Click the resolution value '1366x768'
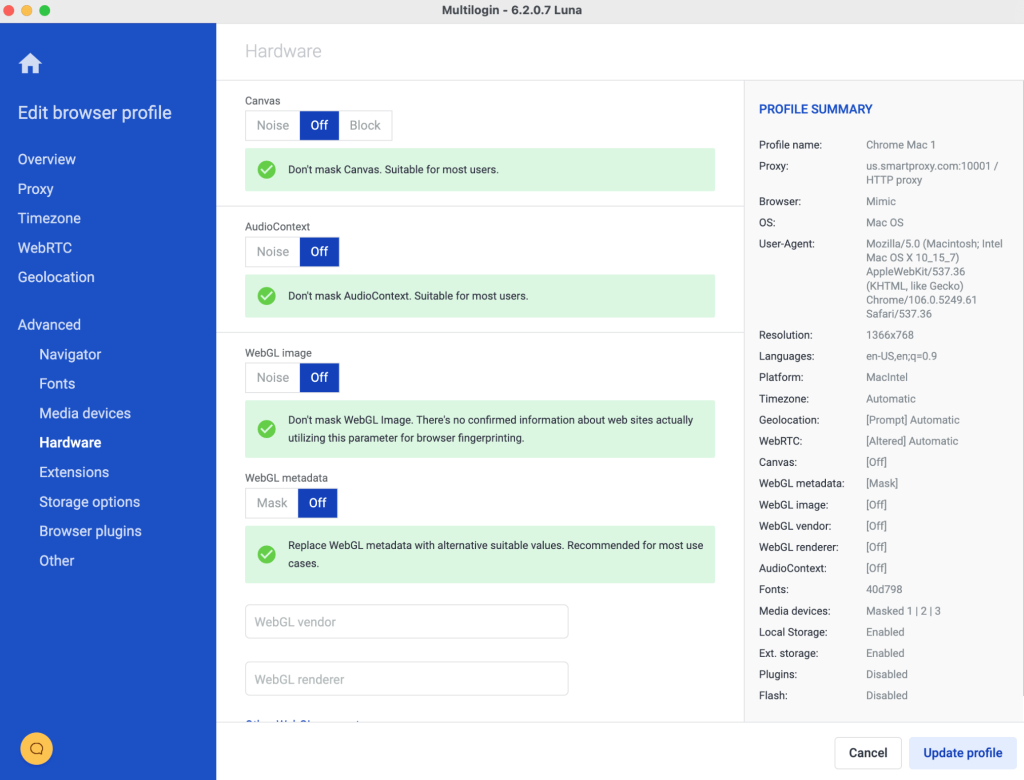This screenshot has width=1024, height=780. [x=889, y=335]
